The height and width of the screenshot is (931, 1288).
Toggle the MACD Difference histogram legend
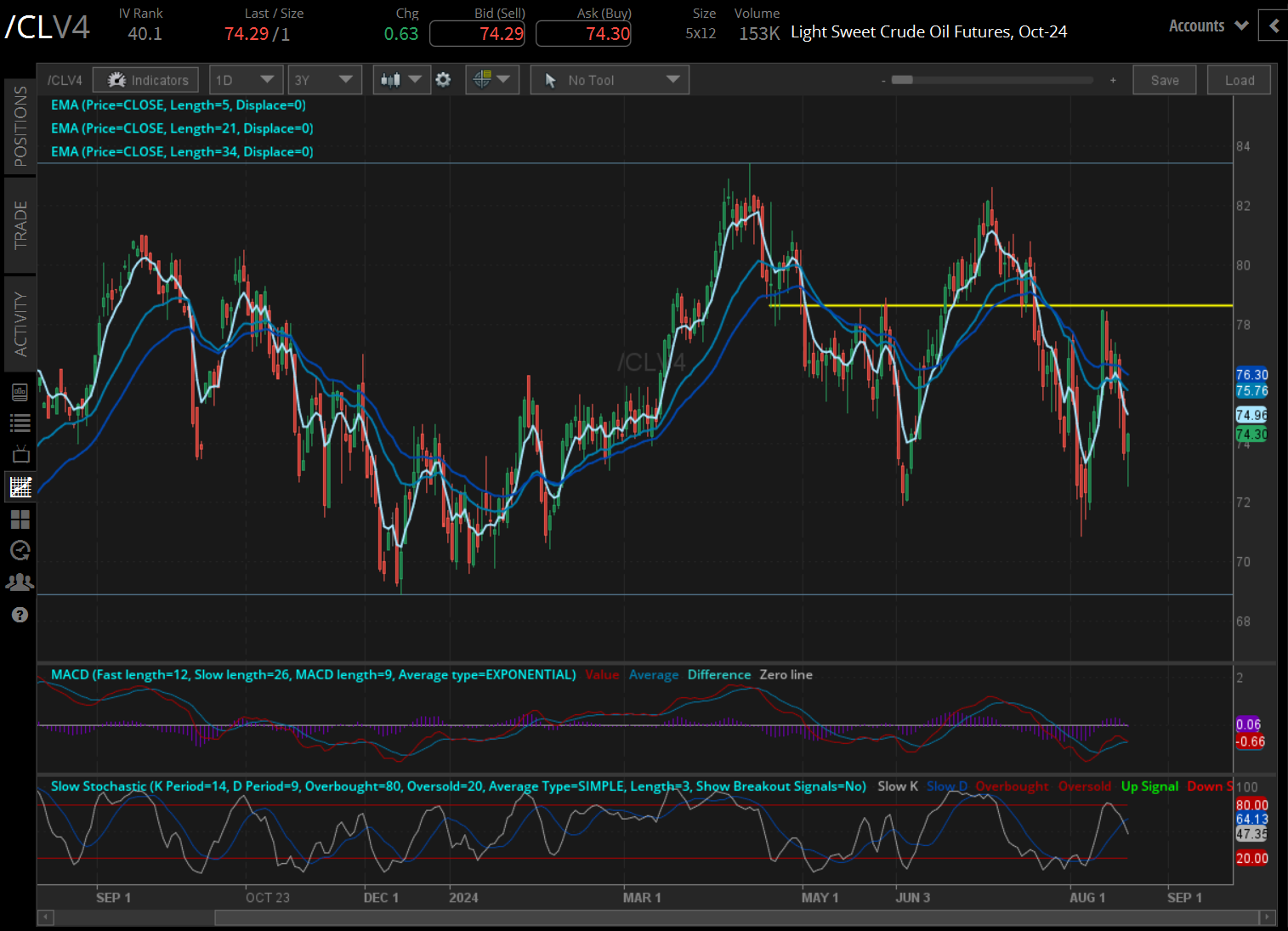(718, 674)
